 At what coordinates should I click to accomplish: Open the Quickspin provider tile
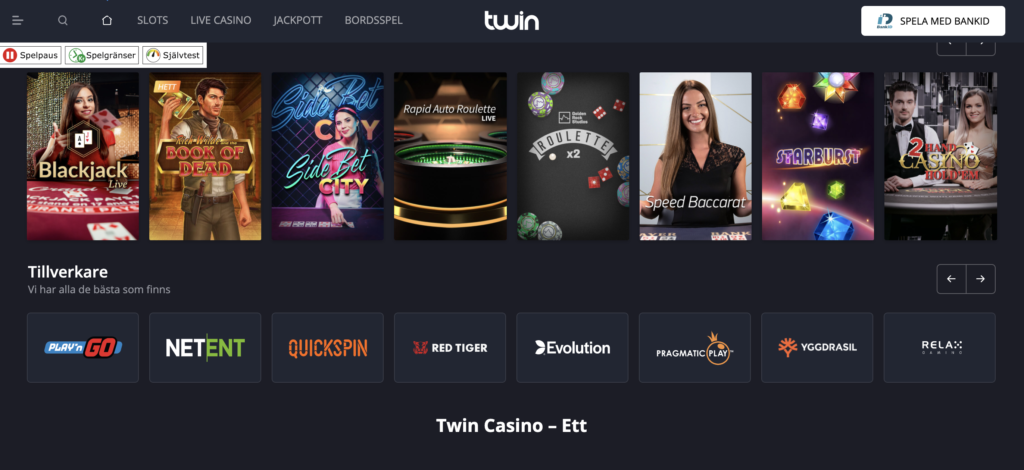[328, 347]
